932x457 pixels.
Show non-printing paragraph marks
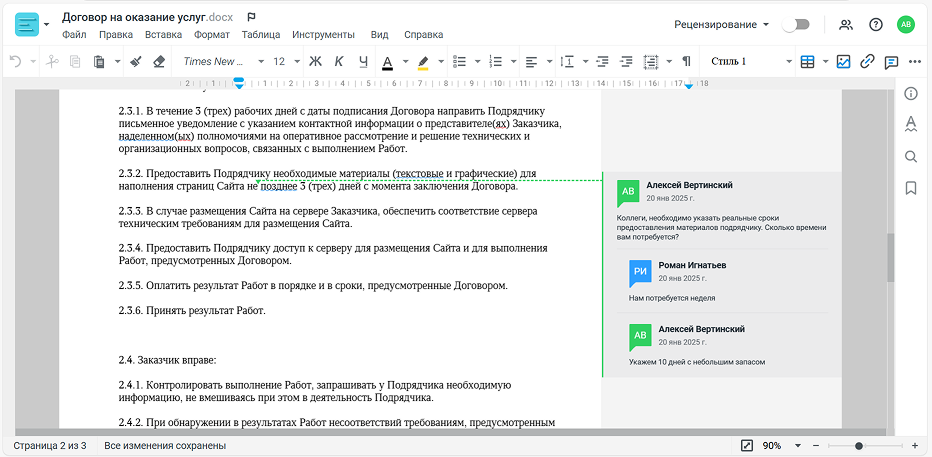tap(686, 62)
